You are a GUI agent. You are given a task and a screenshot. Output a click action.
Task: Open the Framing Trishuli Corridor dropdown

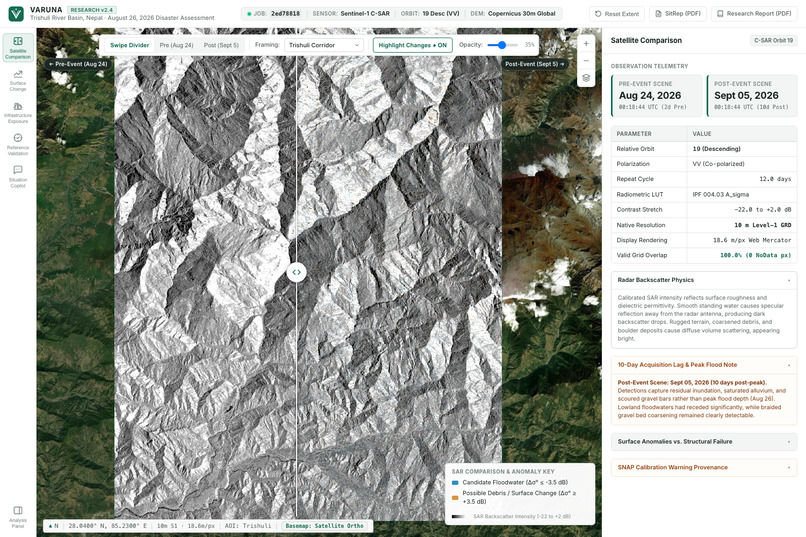(x=324, y=45)
